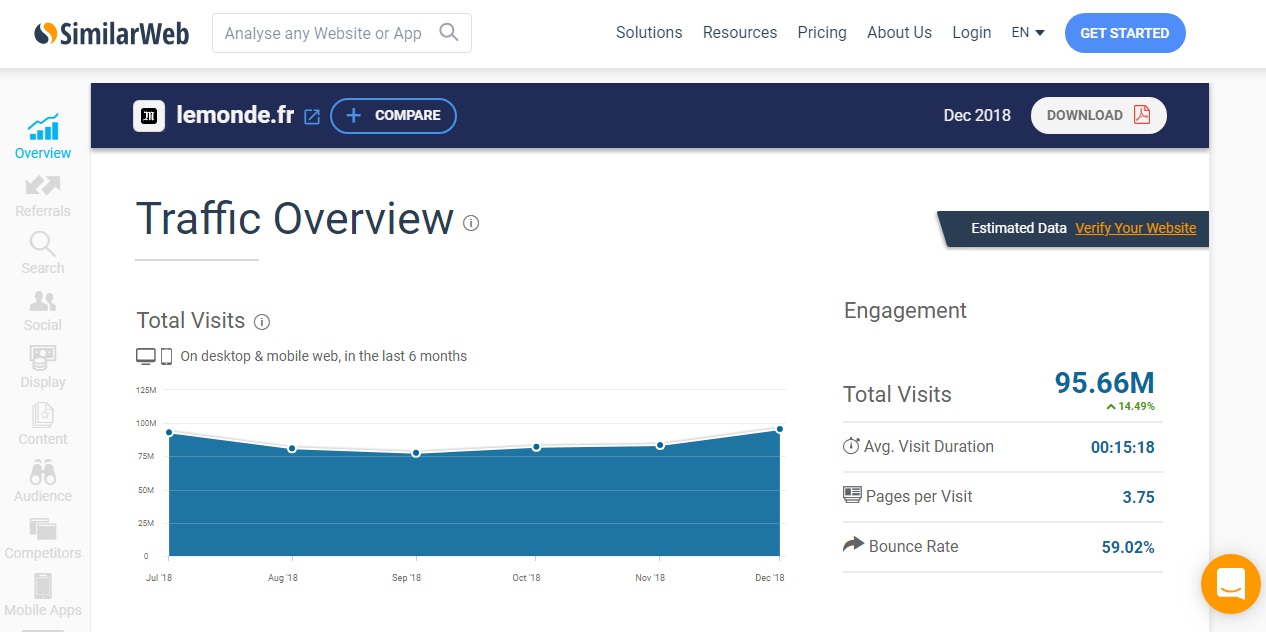The image size is (1266, 632).
Task: Click the Dec '18 chart data point
Action: tap(780, 429)
